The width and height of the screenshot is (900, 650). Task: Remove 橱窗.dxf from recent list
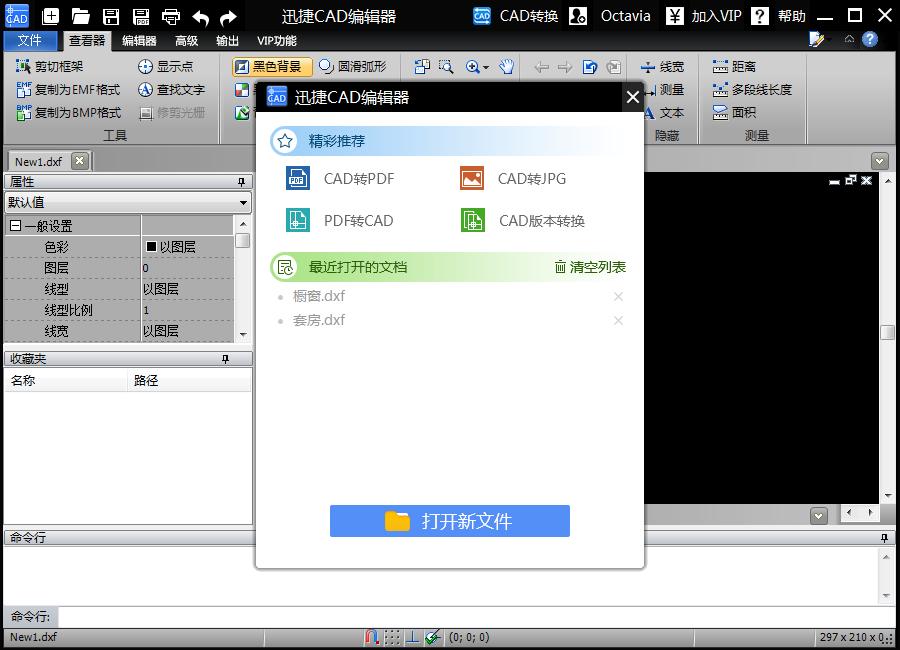(x=618, y=296)
